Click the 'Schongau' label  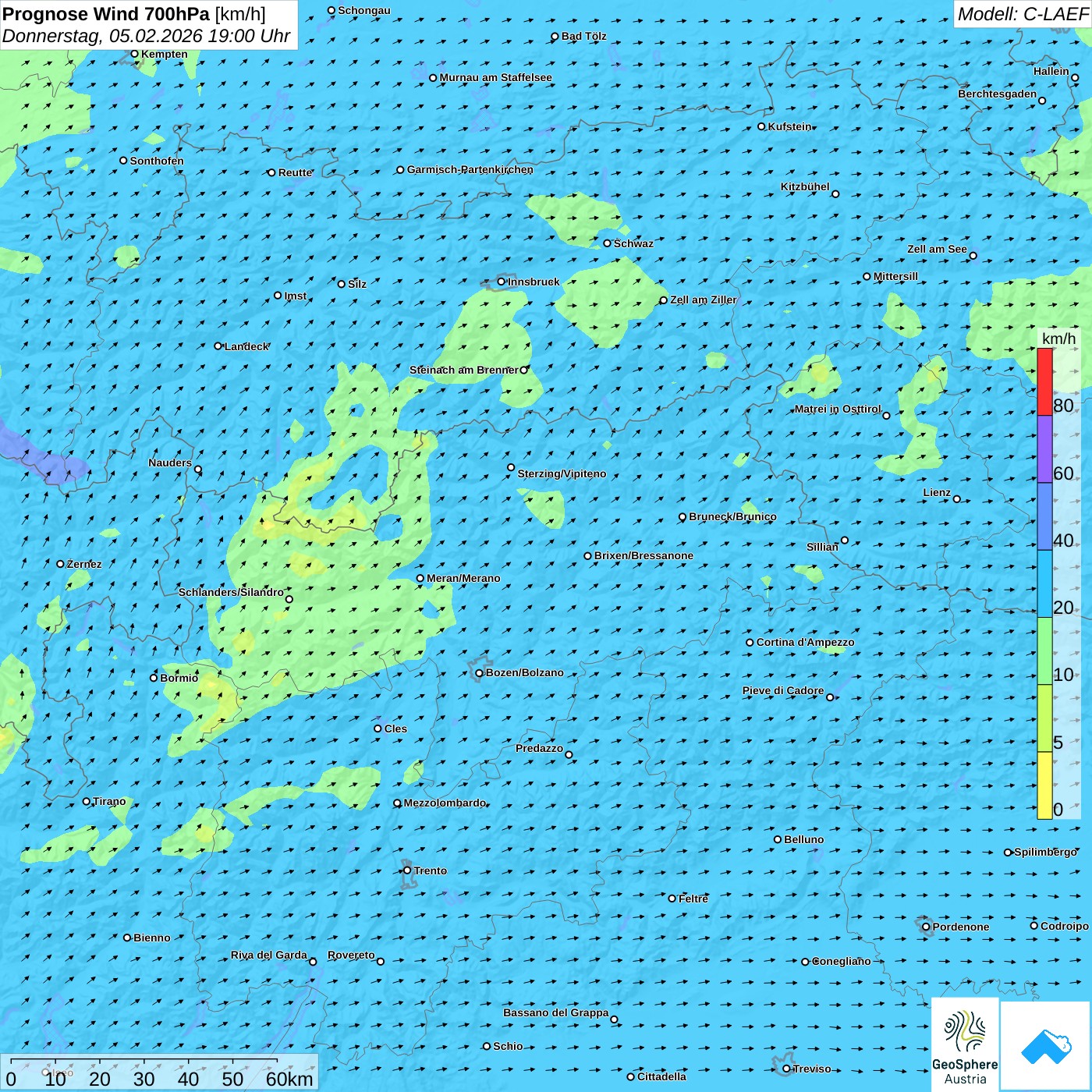point(364,10)
